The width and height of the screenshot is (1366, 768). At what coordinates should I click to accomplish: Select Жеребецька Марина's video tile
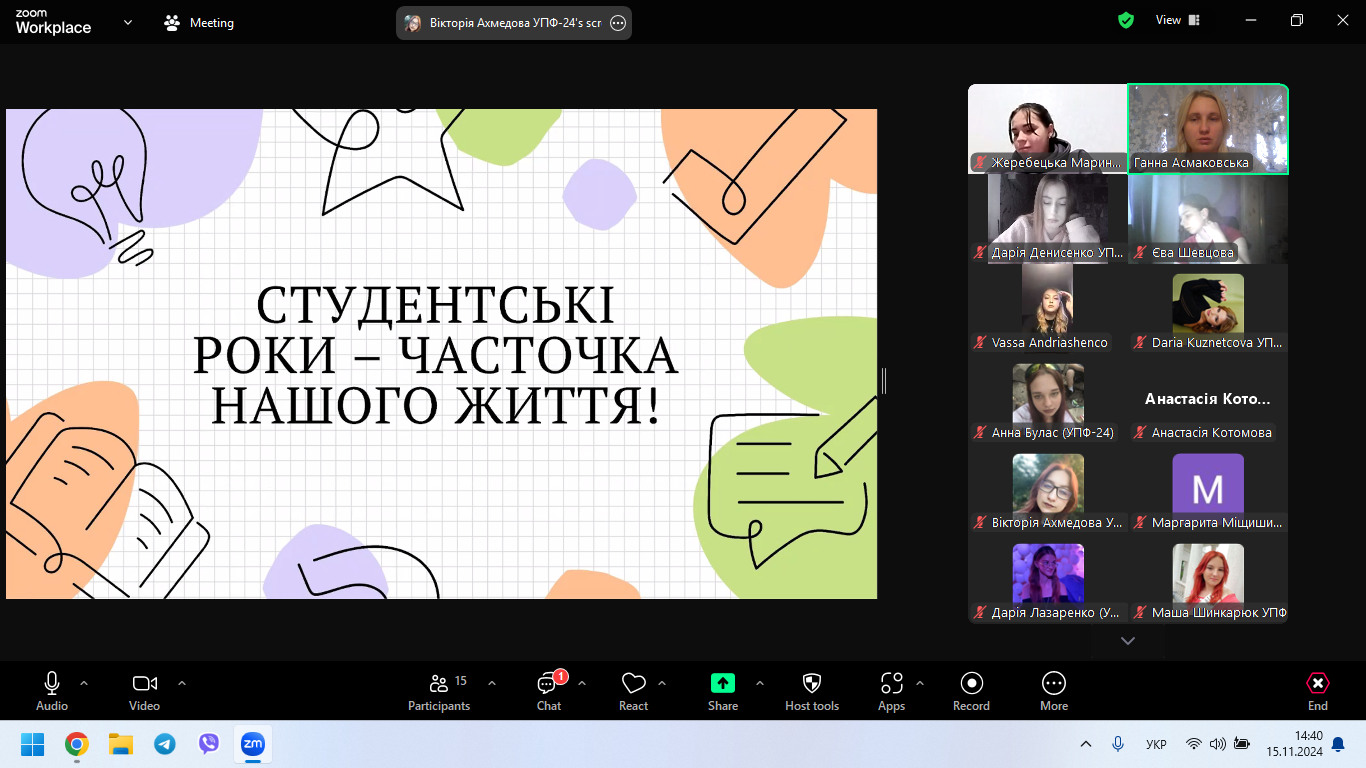click(1048, 129)
